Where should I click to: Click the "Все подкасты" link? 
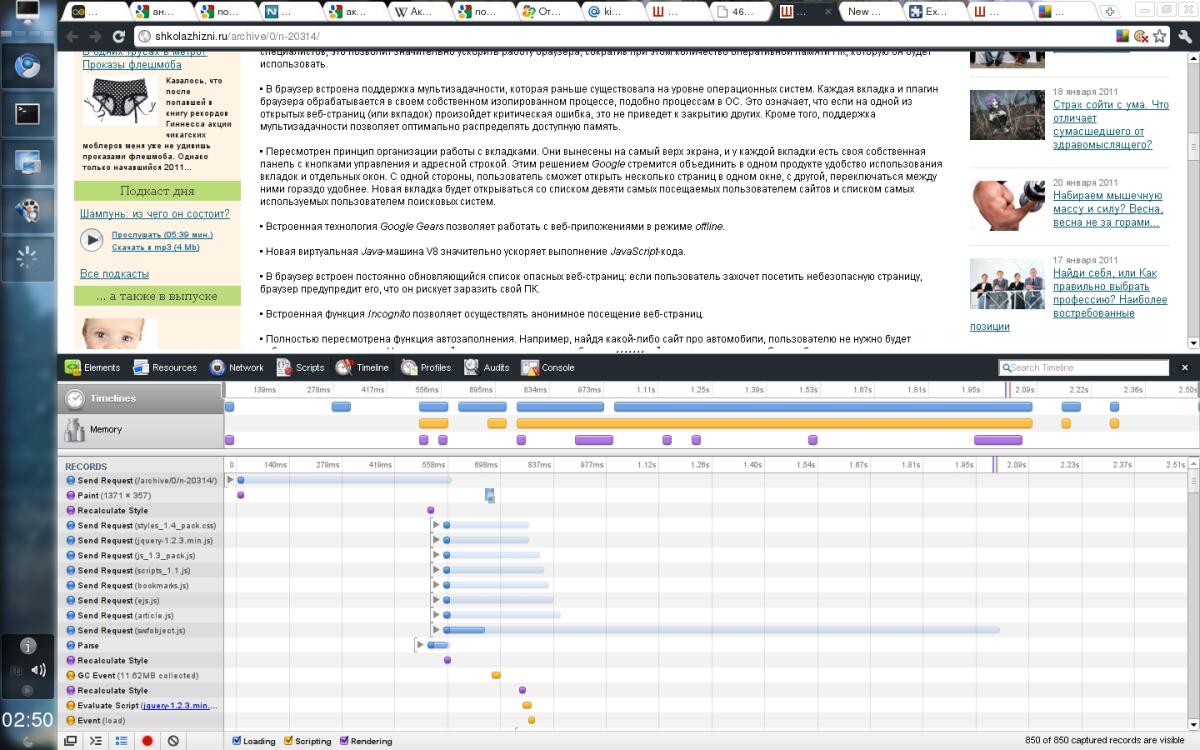point(114,274)
